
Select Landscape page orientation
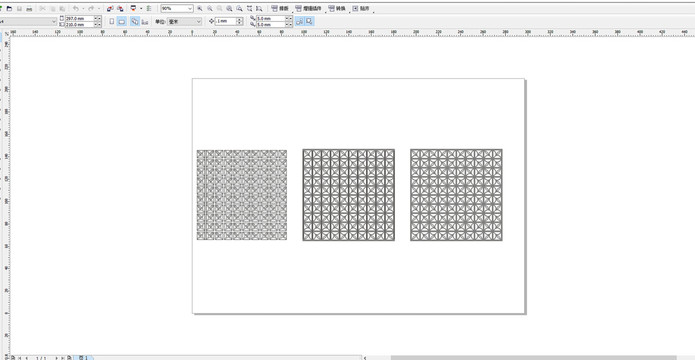click(121, 21)
